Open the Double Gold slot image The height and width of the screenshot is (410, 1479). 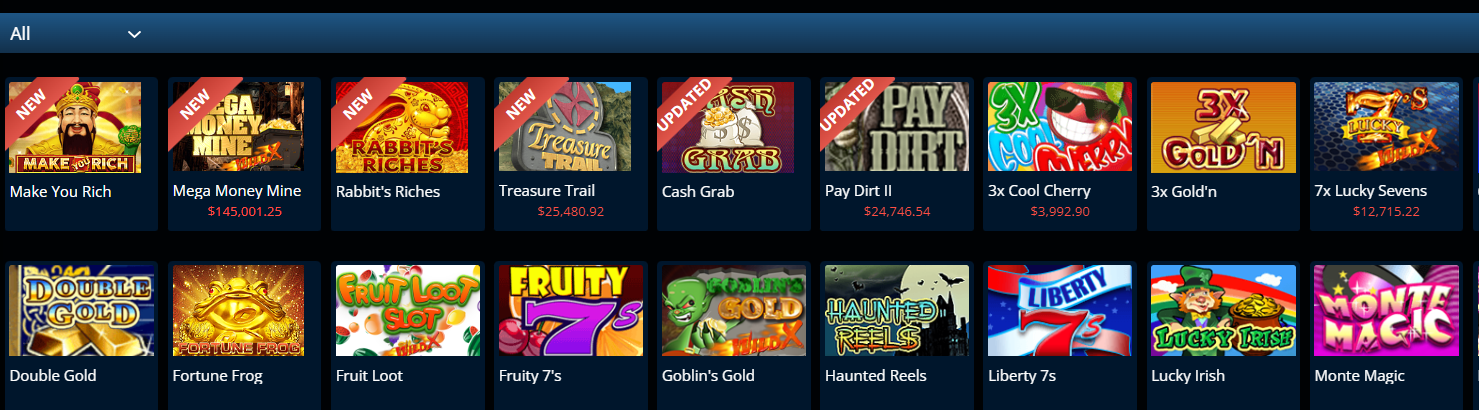click(x=75, y=311)
